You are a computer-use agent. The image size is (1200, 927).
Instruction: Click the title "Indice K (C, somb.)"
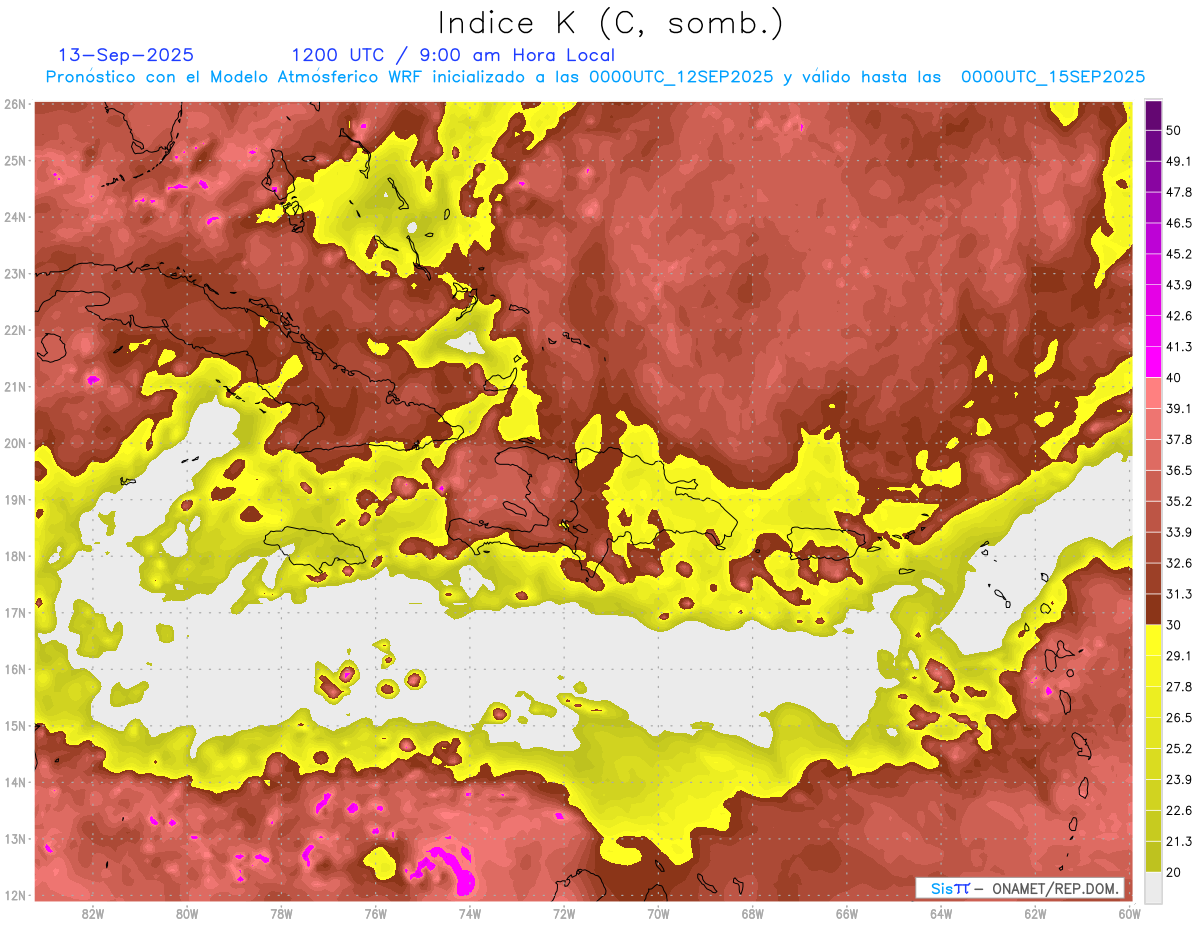(610, 23)
